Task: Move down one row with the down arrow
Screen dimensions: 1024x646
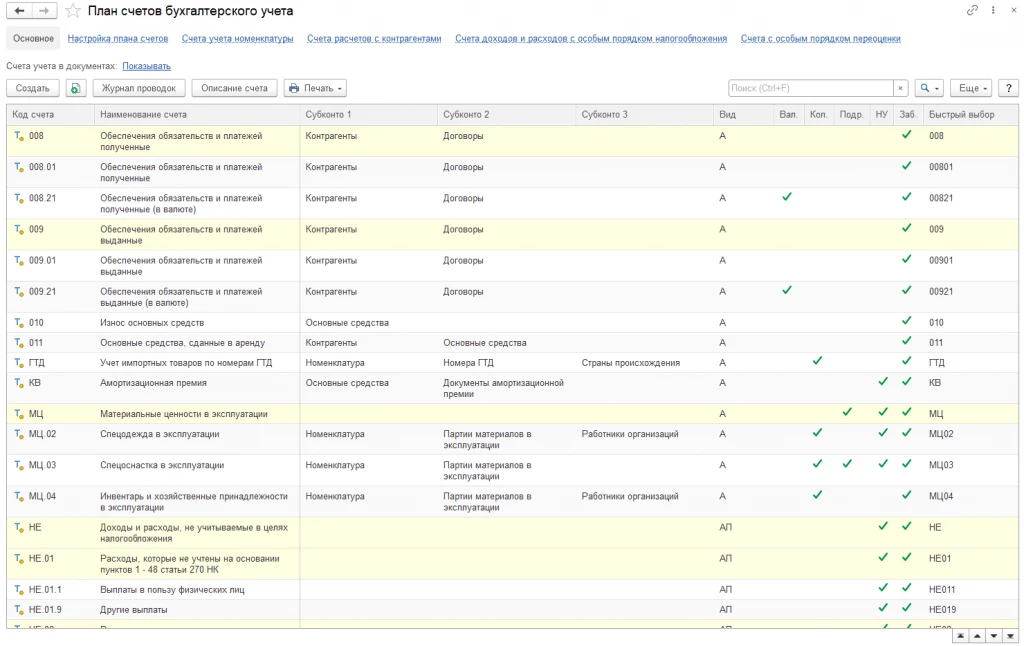Action: point(993,636)
